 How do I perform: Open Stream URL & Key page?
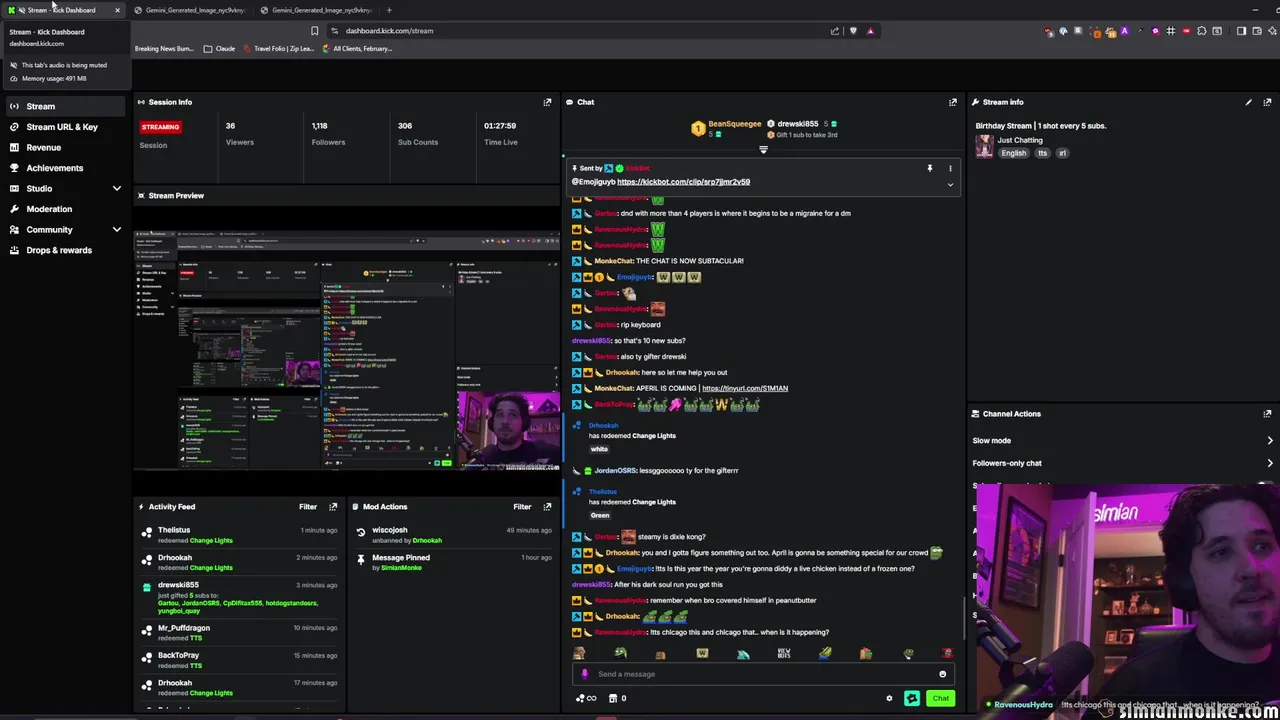(61, 127)
